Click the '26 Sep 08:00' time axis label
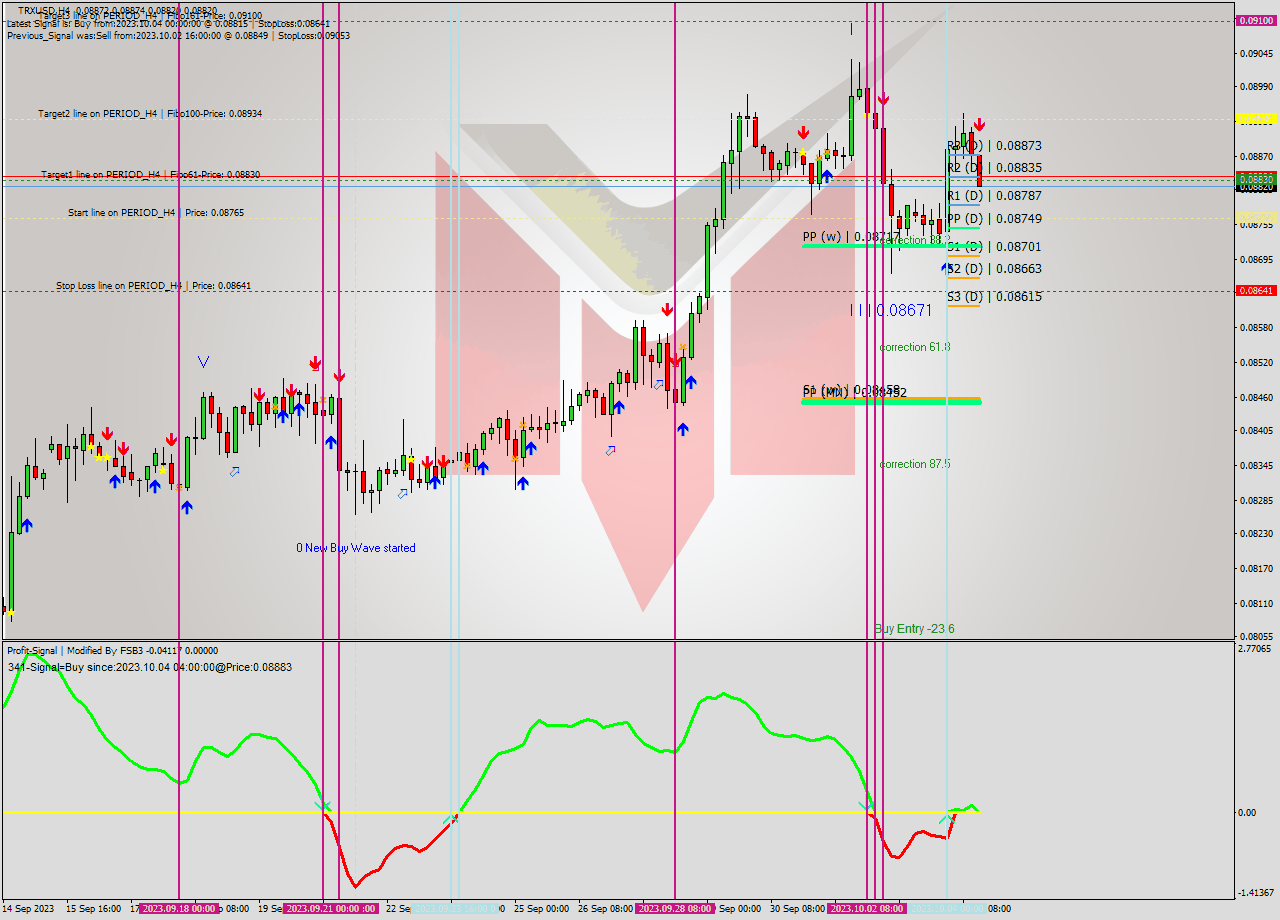This screenshot has height=920, width=1280. coord(605,909)
